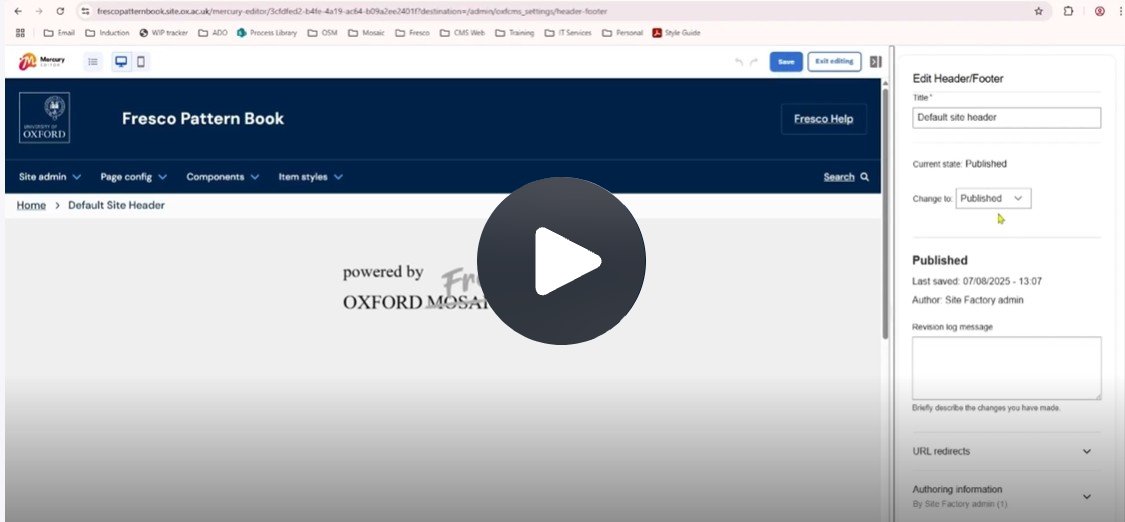The width and height of the screenshot is (1125, 522).
Task: Open the Personal bookmark folder
Action: tap(623, 33)
